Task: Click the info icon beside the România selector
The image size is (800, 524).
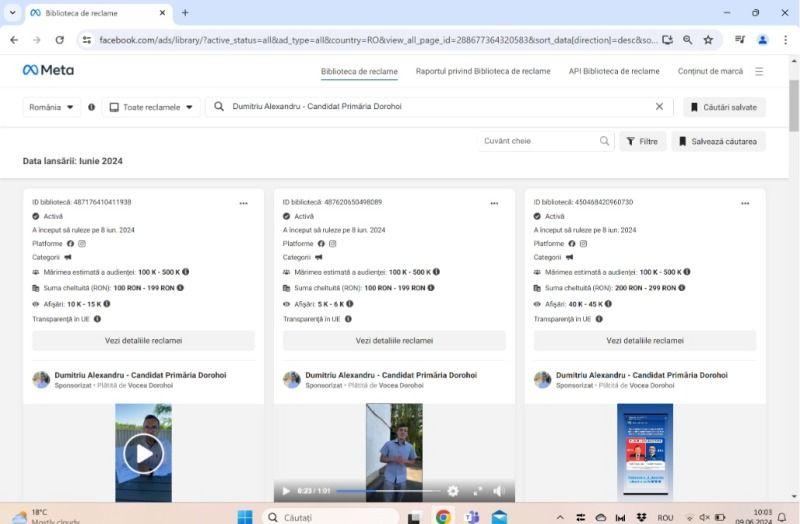Action: [91, 107]
